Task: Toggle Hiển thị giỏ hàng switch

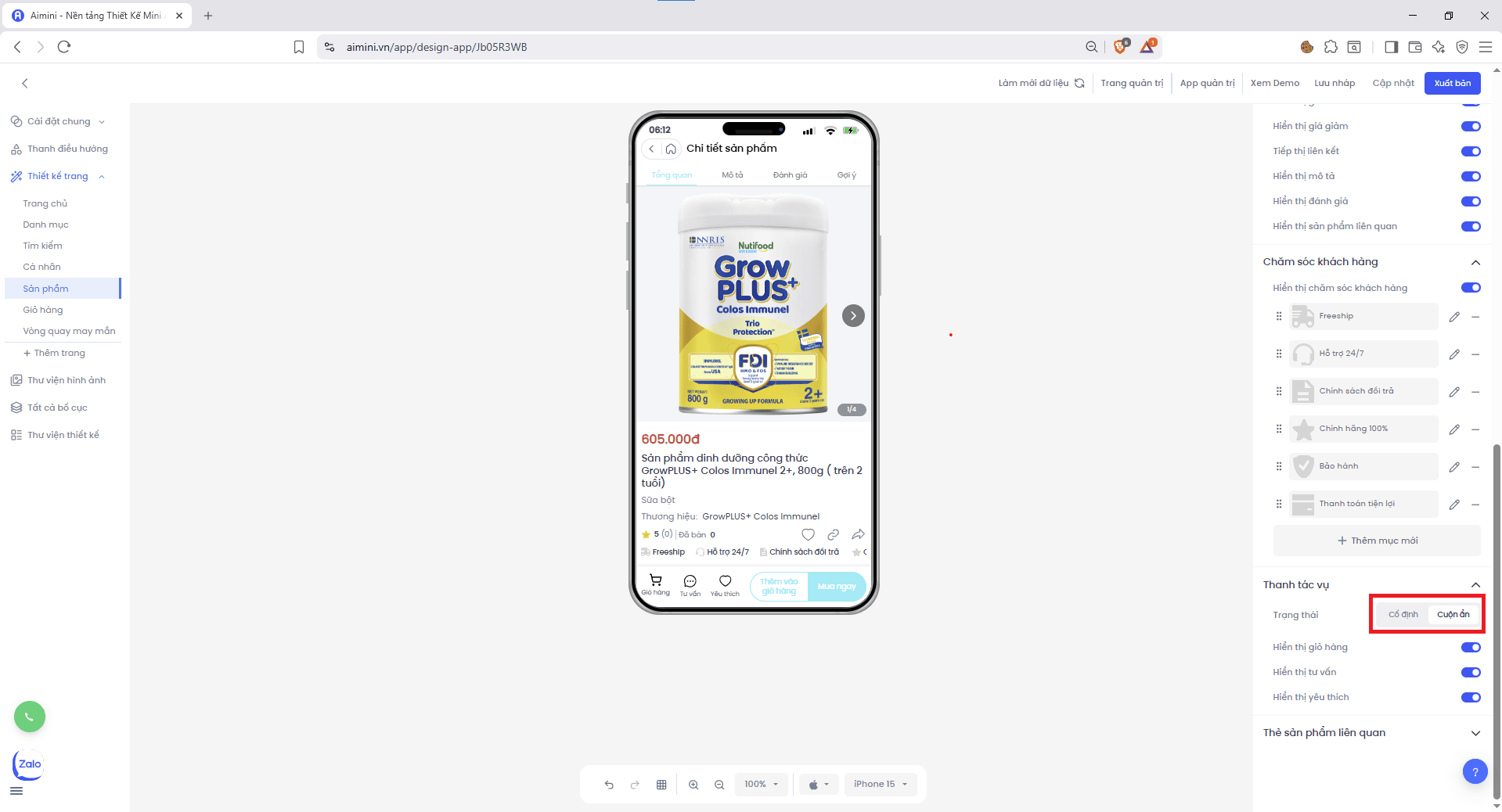Action: click(x=1470, y=648)
